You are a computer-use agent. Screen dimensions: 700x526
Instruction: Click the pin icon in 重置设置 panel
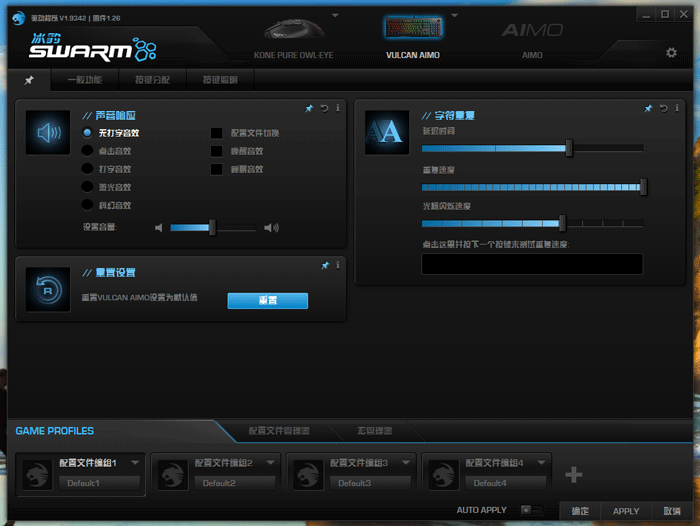coord(325,265)
